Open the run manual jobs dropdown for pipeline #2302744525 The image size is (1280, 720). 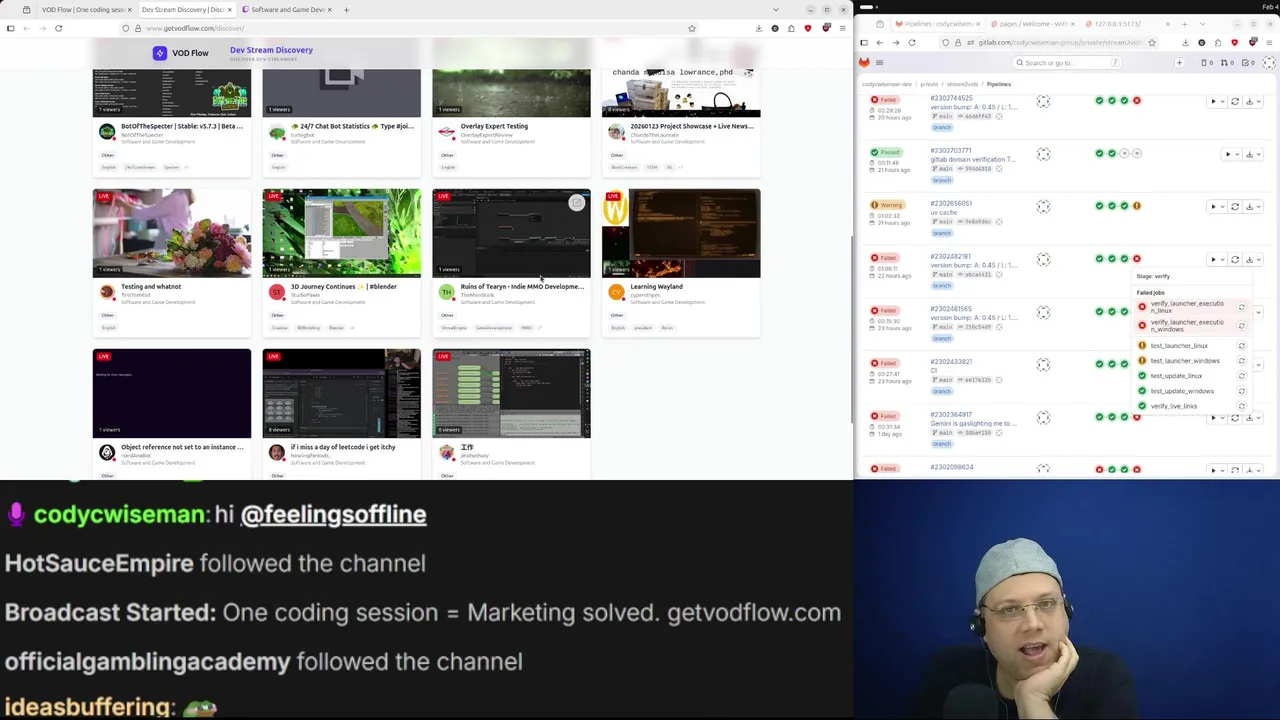point(1217,101)
